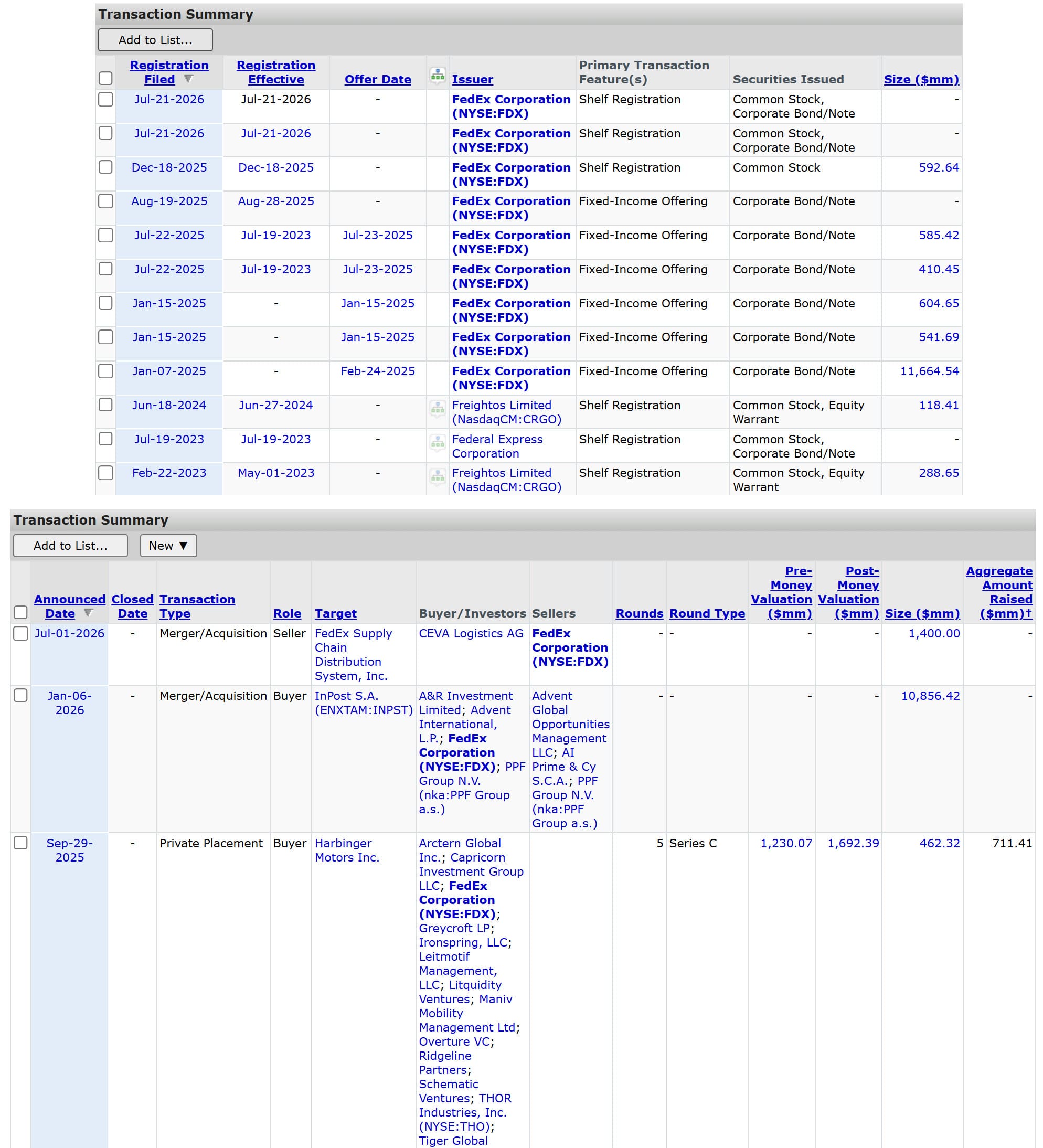The height and width of the screenshot is (1148, 1043).
Task: Sort by Registration Effective column
Action: (276, 72)
